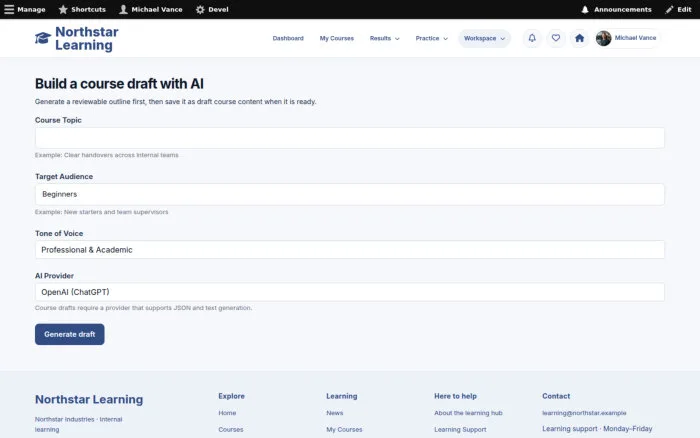Open the Dashboard nav link
The width and height of the screenshot is (700, 438).
pyautogui.click(x=288, y=38)
